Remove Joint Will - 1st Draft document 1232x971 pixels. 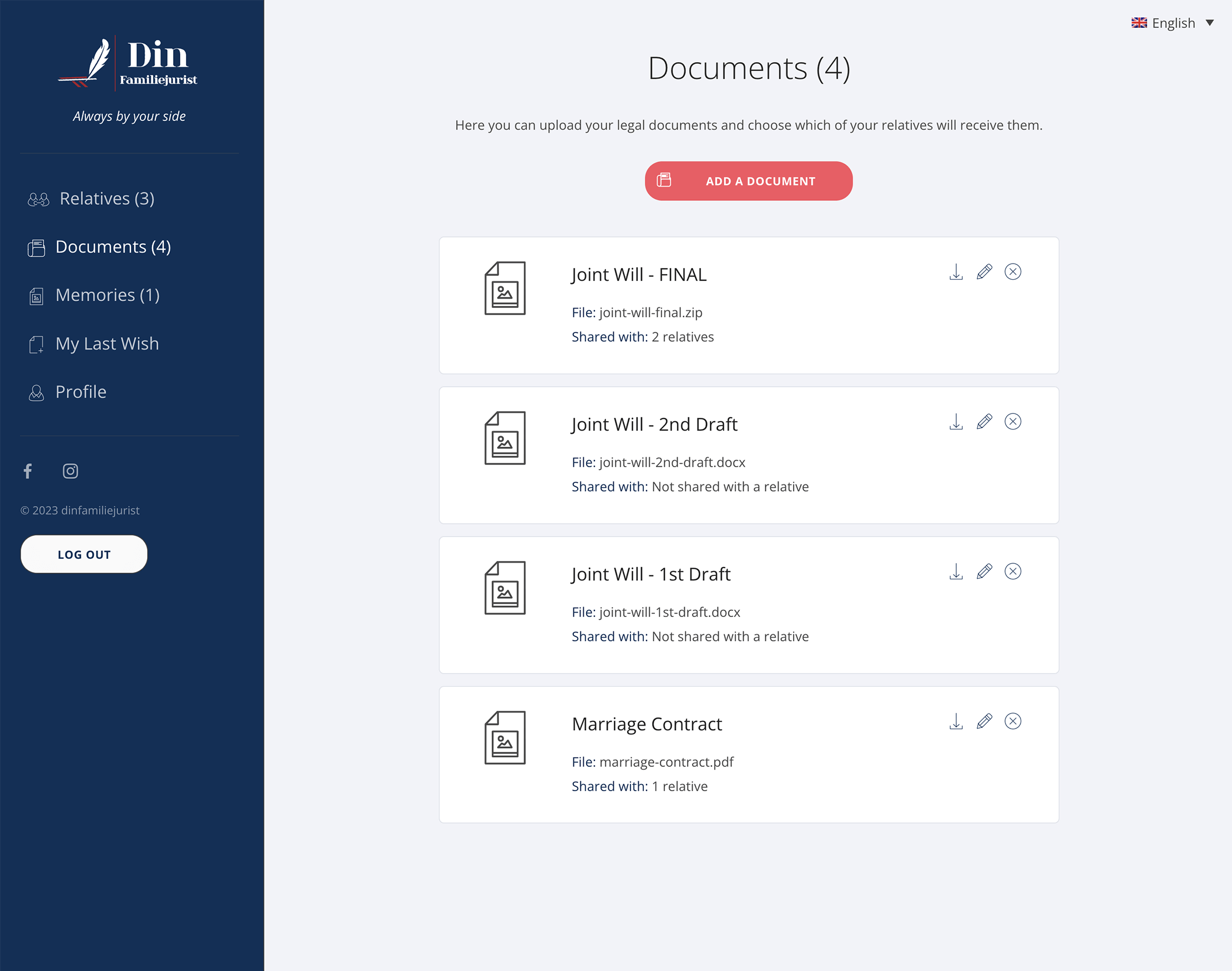tap(1013, 572)
